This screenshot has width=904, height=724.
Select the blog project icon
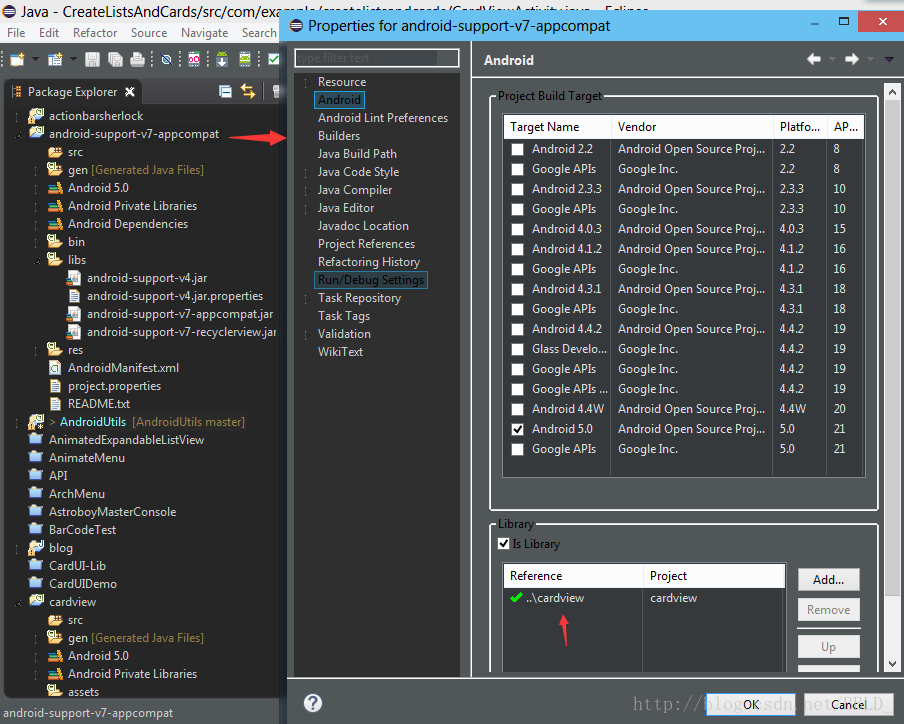coord(36,547)
